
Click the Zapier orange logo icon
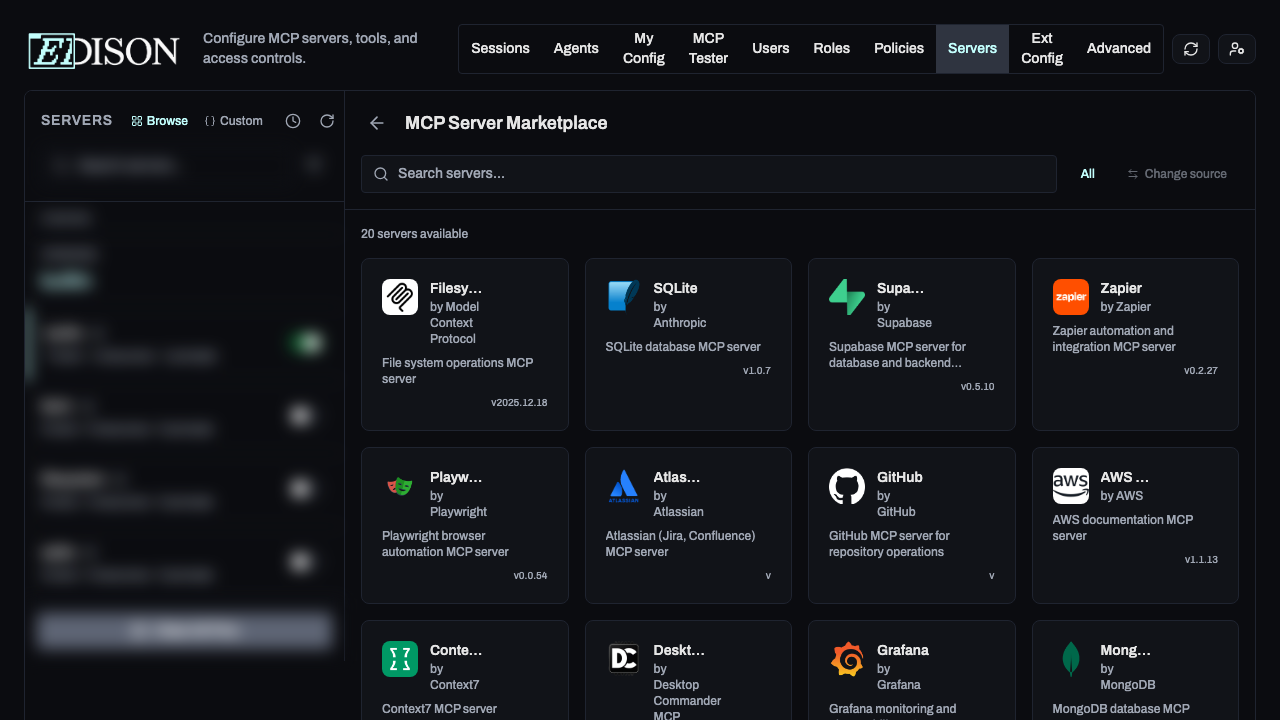tap(1071, 297)
